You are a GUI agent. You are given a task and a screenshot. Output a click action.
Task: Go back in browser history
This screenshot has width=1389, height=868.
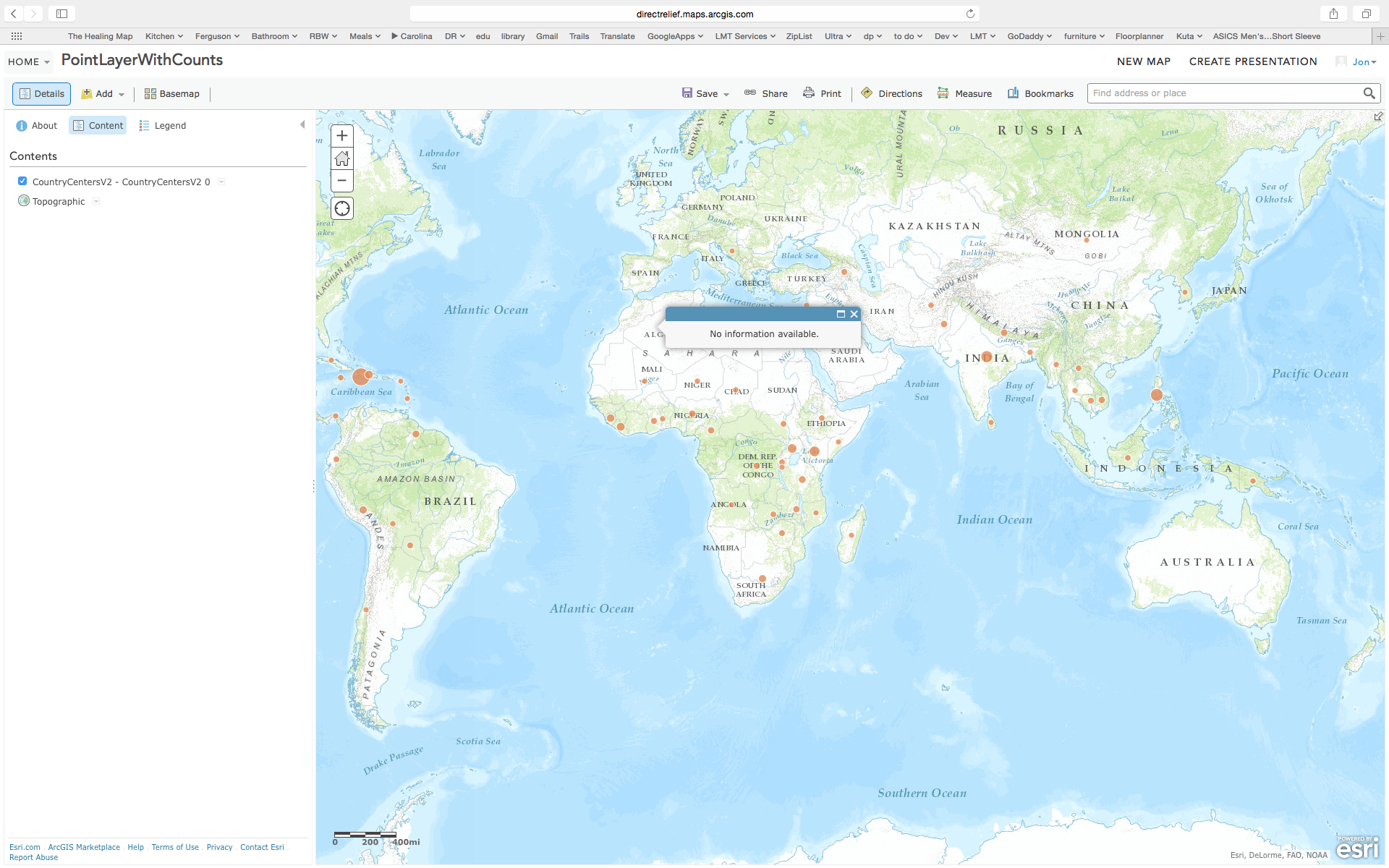coord(14,14)
